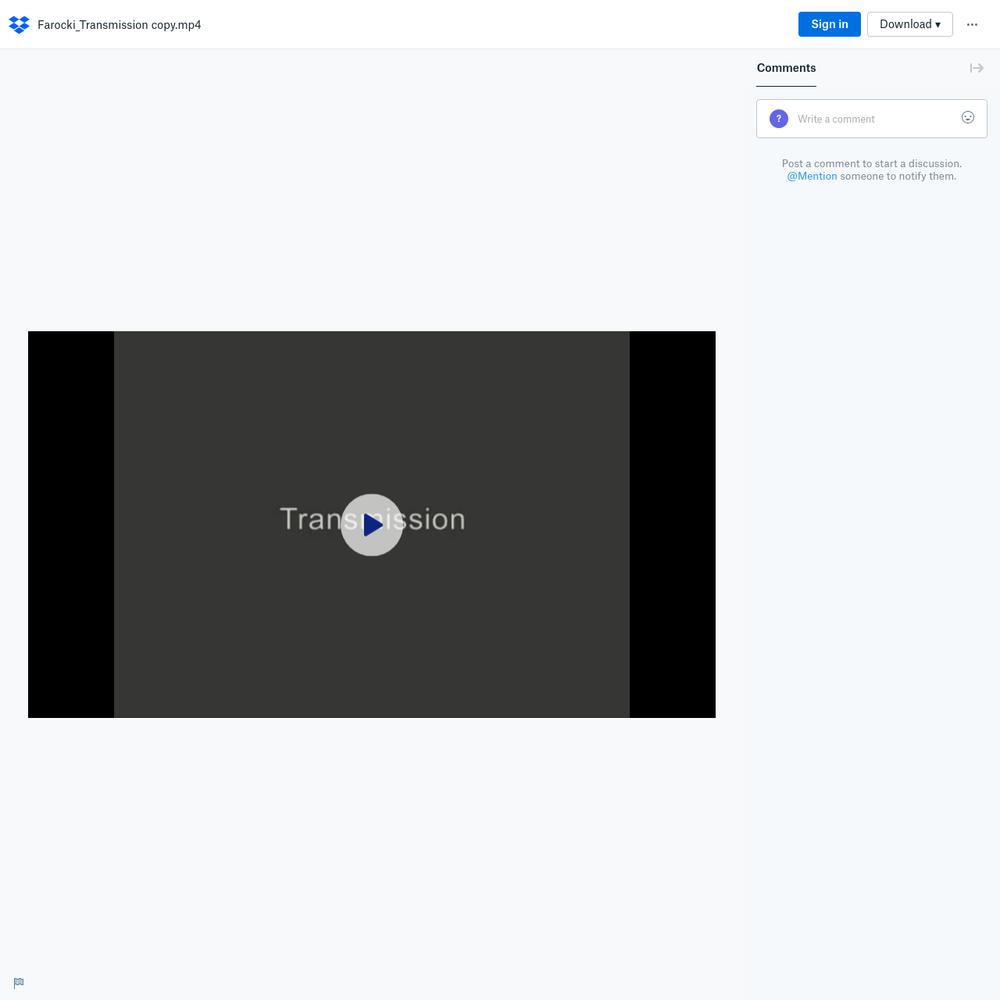Click the purple question mark avatar

(x=779, y=119)
